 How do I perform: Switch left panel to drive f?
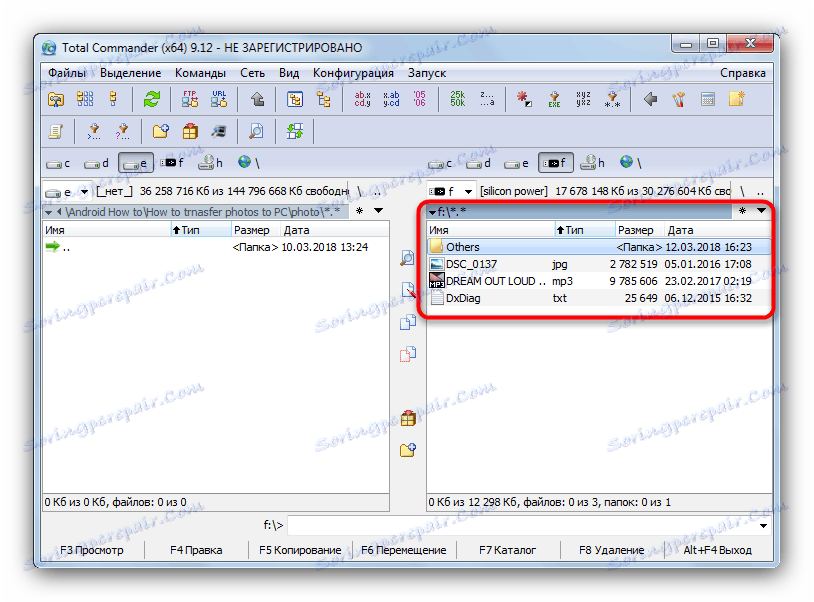pos(172,163)
